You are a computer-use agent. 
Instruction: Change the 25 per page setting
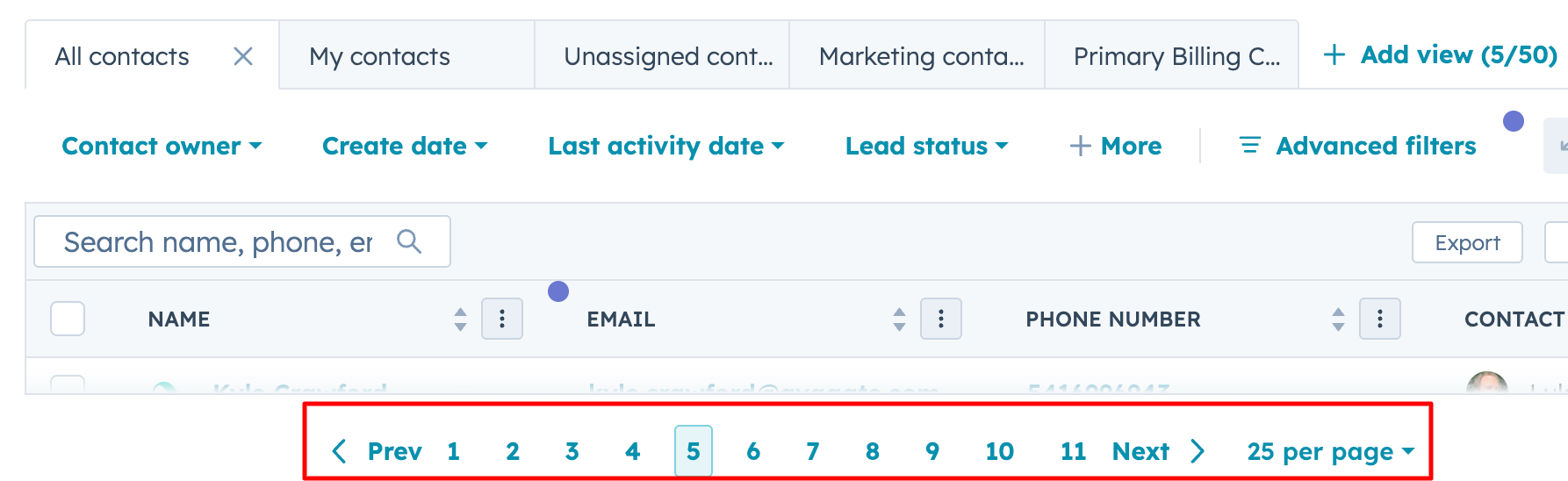click(x=1330, y=451)
